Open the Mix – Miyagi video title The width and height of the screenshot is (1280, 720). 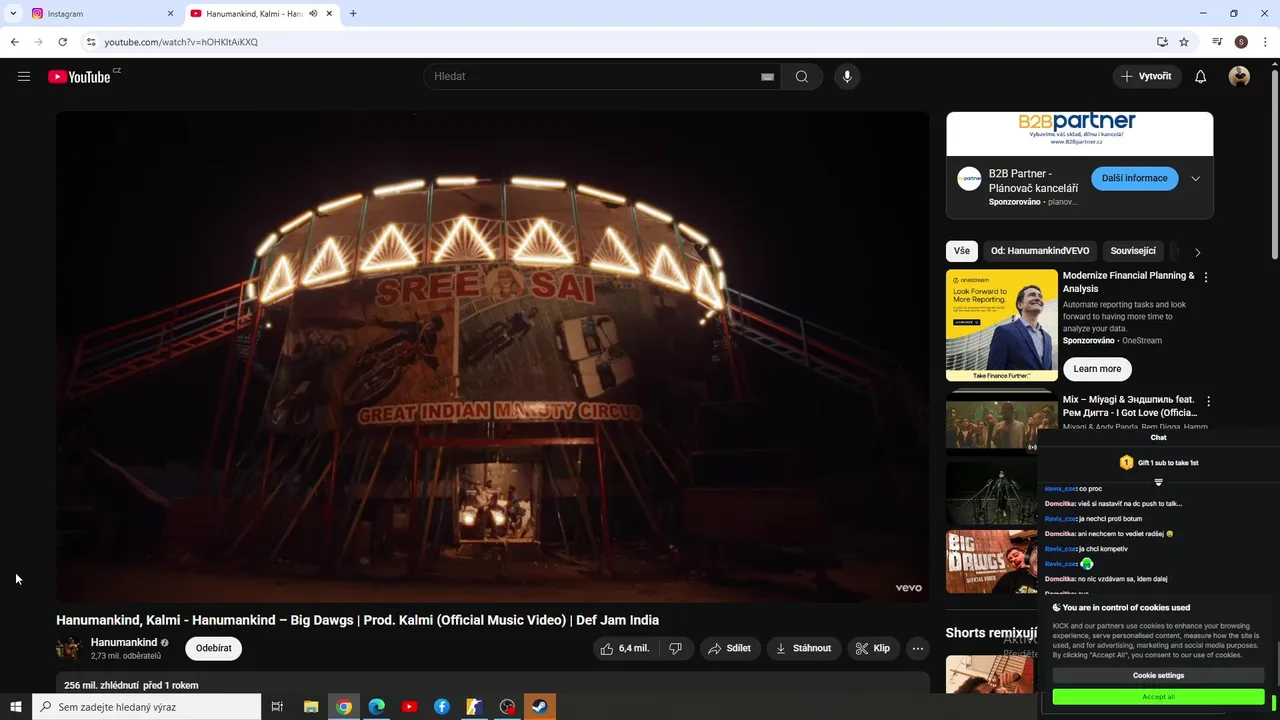tap(1130, 406)
